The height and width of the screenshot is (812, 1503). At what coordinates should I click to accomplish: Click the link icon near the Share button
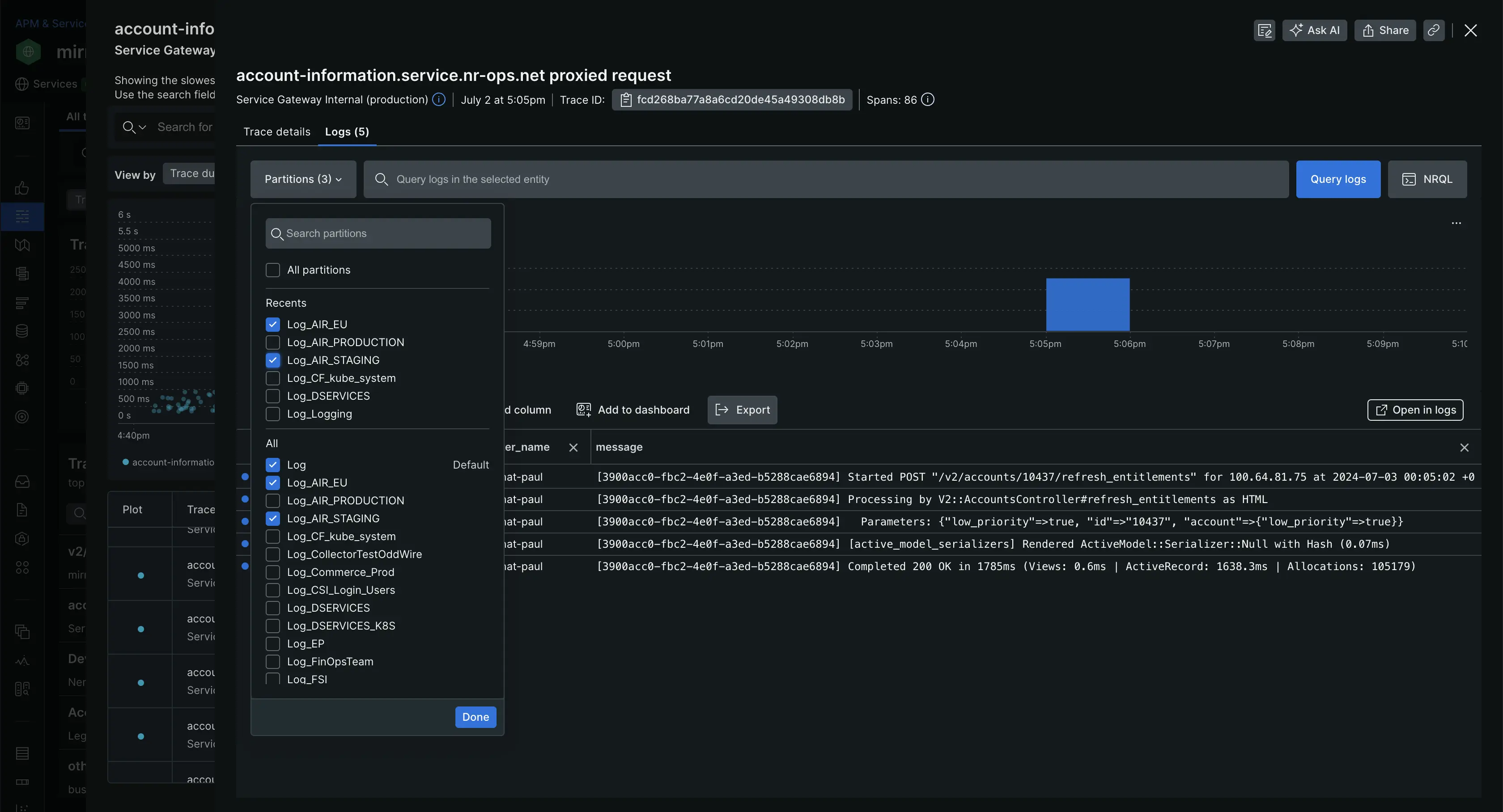[1434, 30]
